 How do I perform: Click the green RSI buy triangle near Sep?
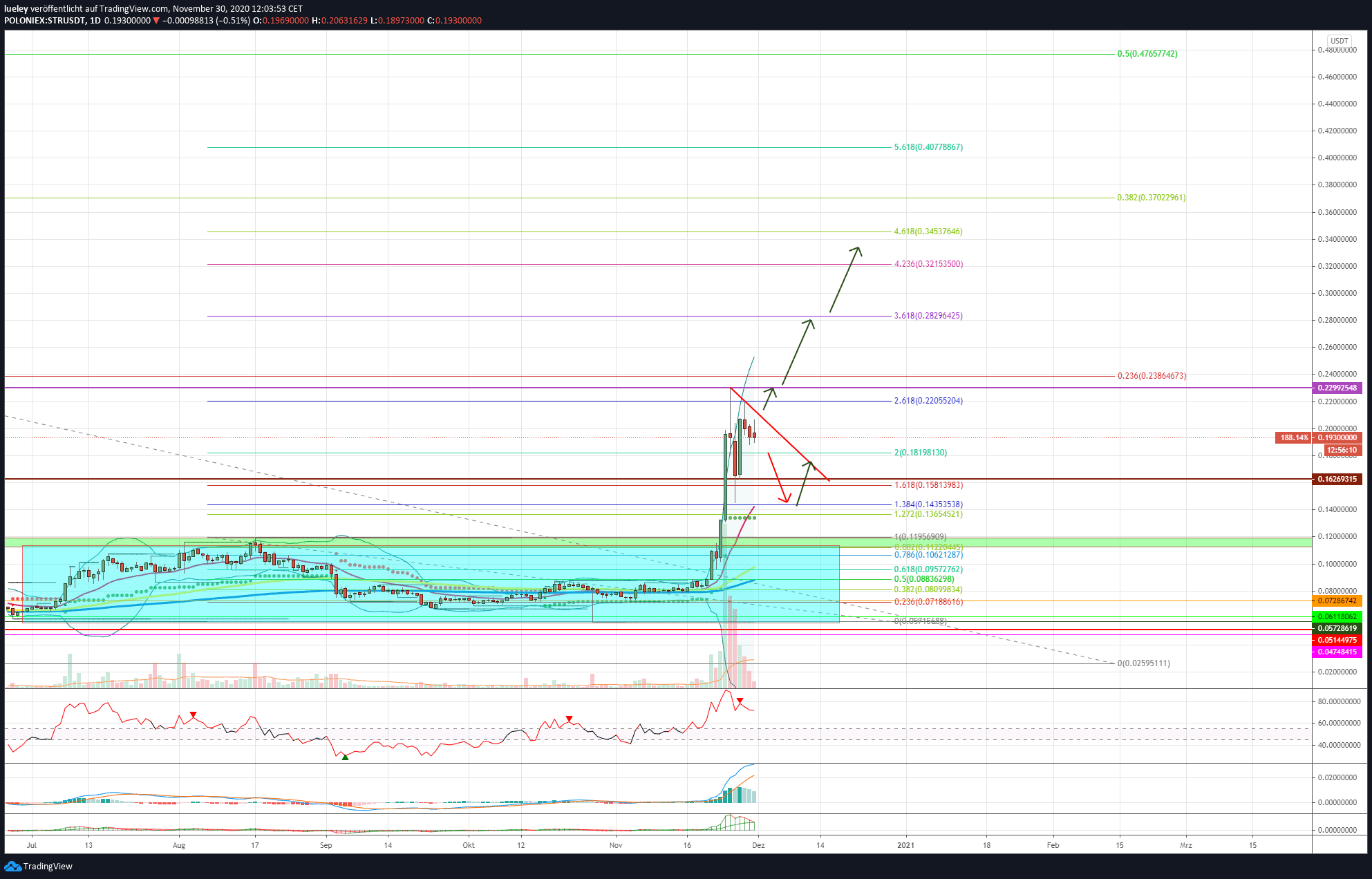click(345, 757)
